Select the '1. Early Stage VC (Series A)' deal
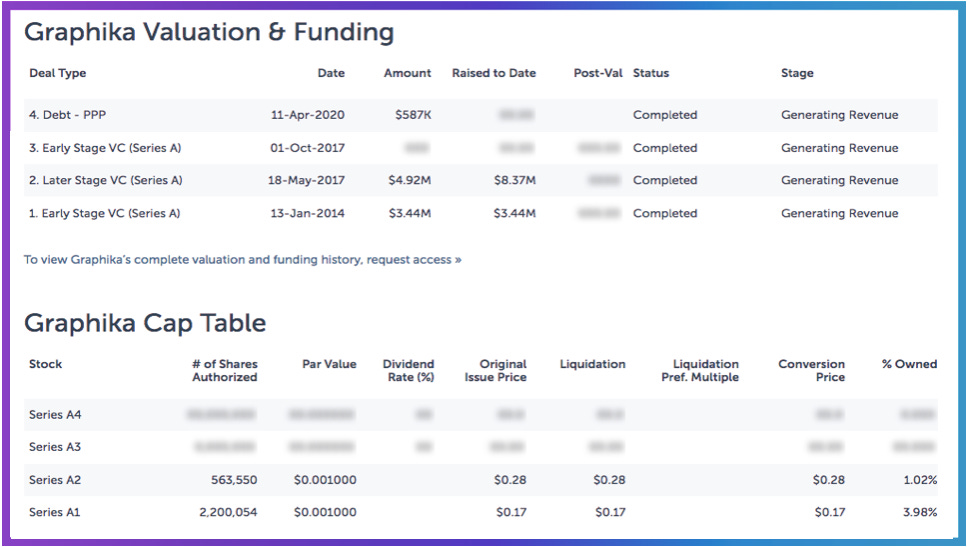 [481, 213]
